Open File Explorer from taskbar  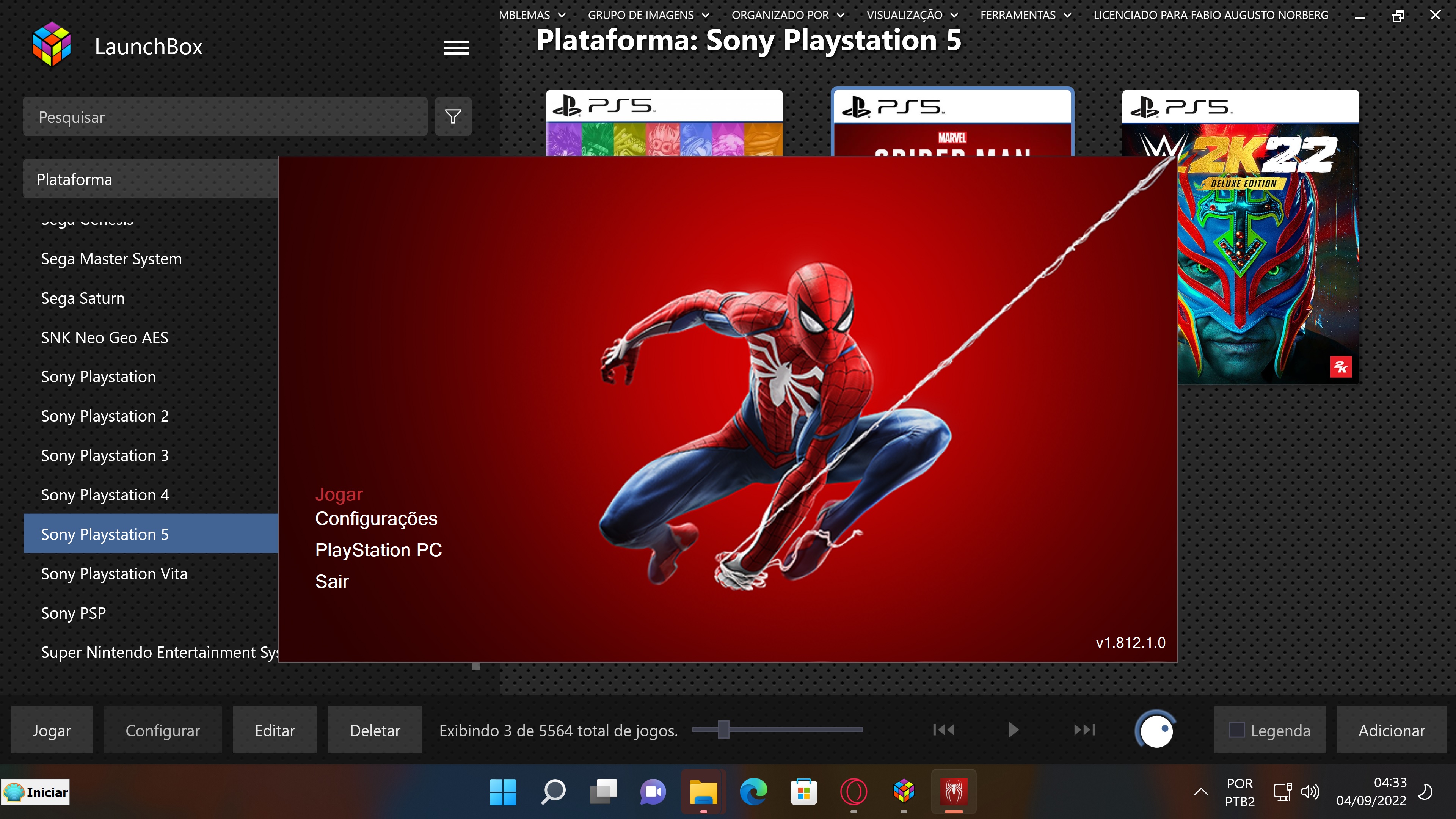[x=703, y=792]
